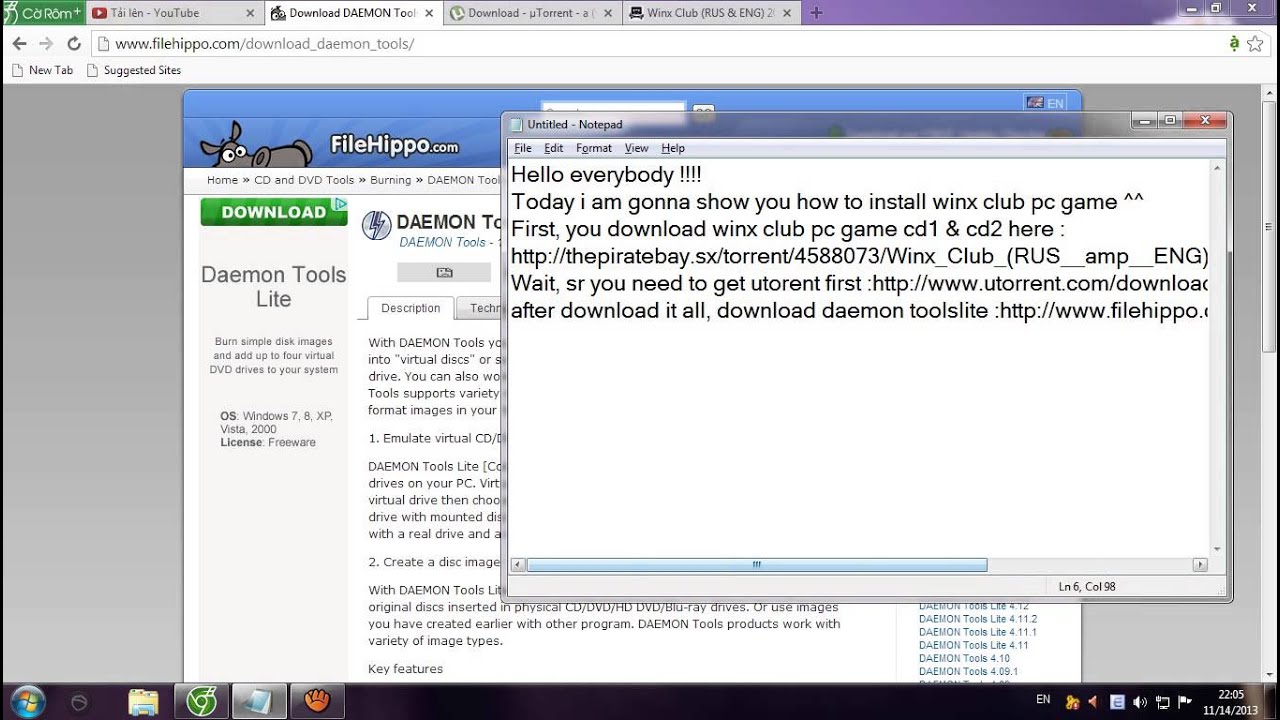Screen dimensions: 1280x720
Task: Click the AdChoices icon on Download banner
Action: [340, 204]
